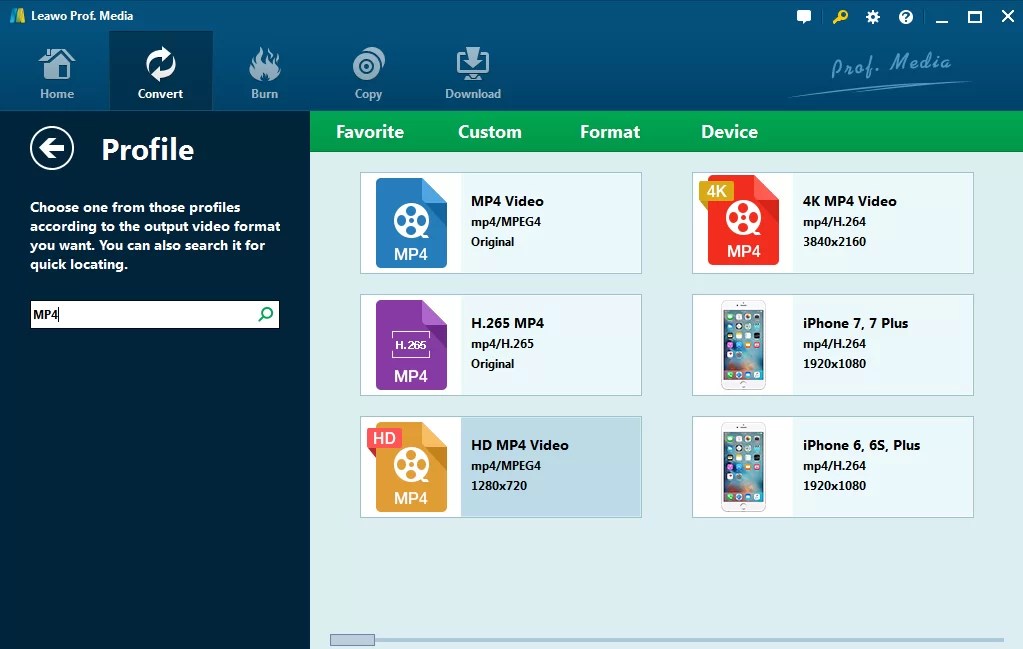
Task: Open the Copy module
Action: 368,70
